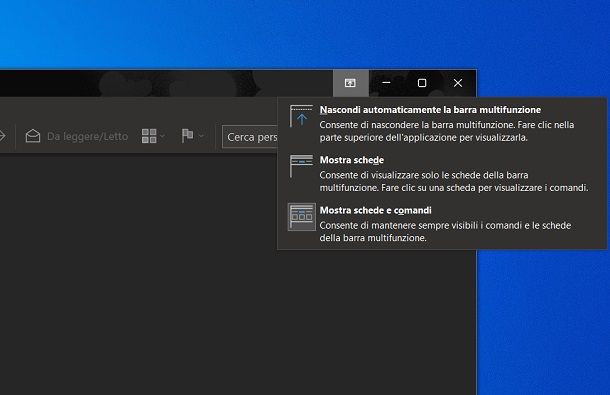Click the Mostra schede e comandi icon
This screenshot has height=395, width=610.
[x=301, y=217]
